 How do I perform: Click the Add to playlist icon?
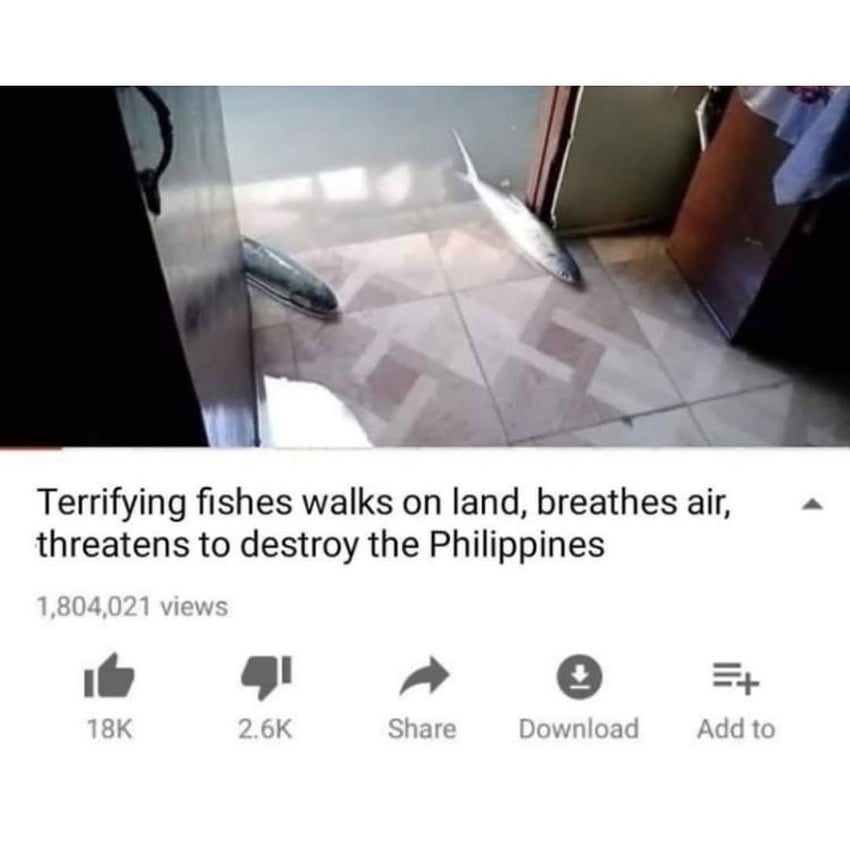pos(736,678)
